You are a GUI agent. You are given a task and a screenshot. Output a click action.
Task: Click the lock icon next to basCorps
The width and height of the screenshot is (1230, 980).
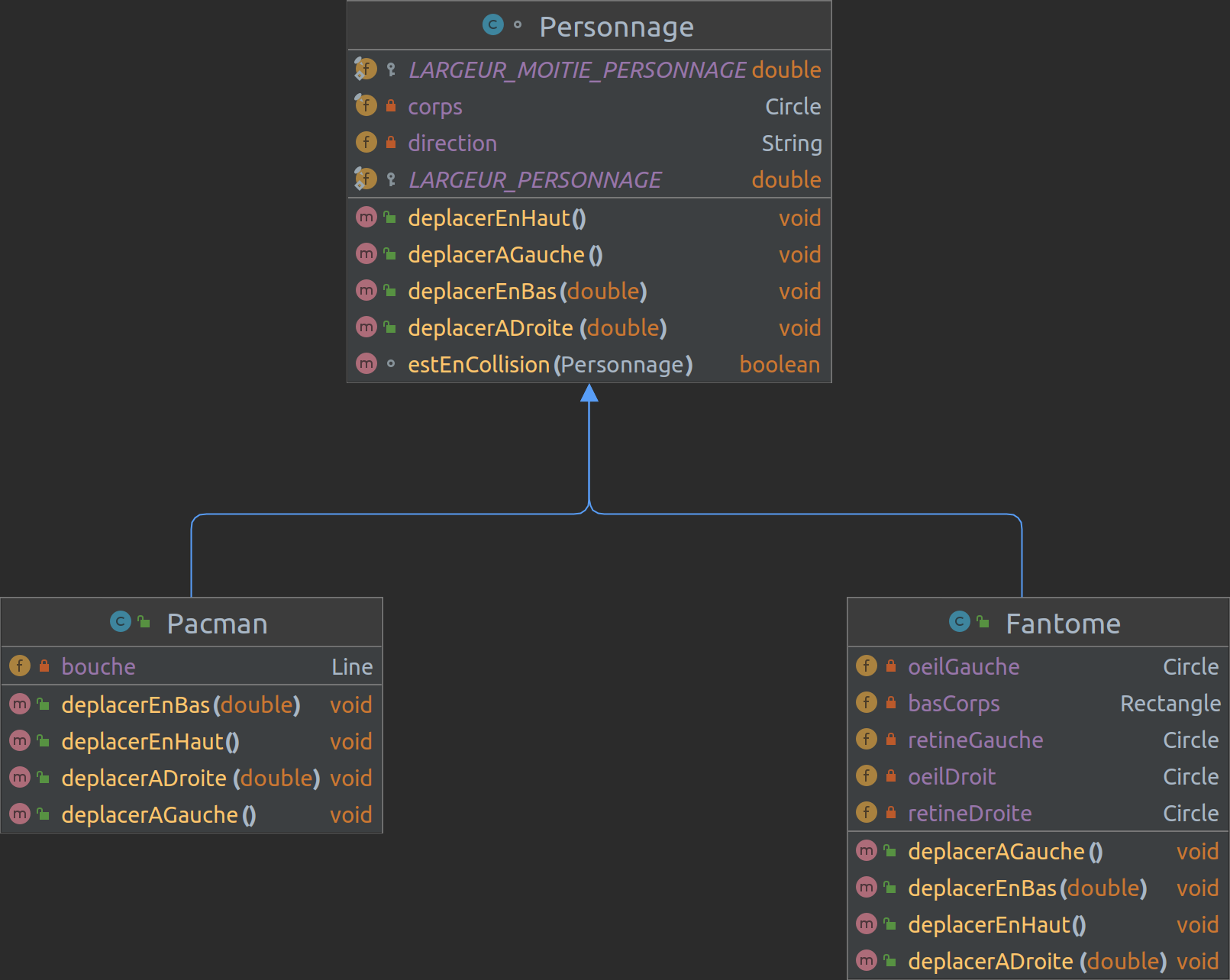click(891, 702)
